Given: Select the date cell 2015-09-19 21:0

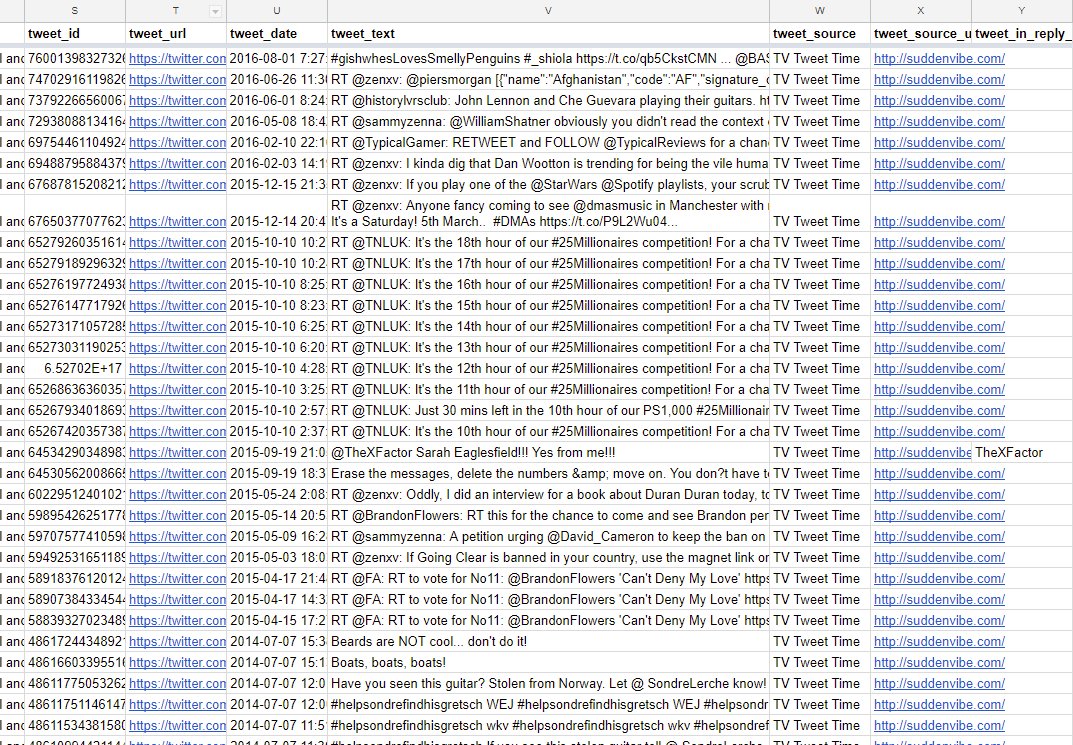Looking at the screenshot, I should [x=276, y=452].
